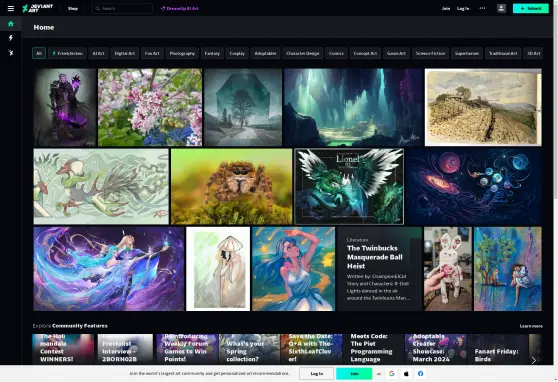Click the magnifier icon in the search box
Image resolution: width=558 pixels, height=382 pixels.
98,8
